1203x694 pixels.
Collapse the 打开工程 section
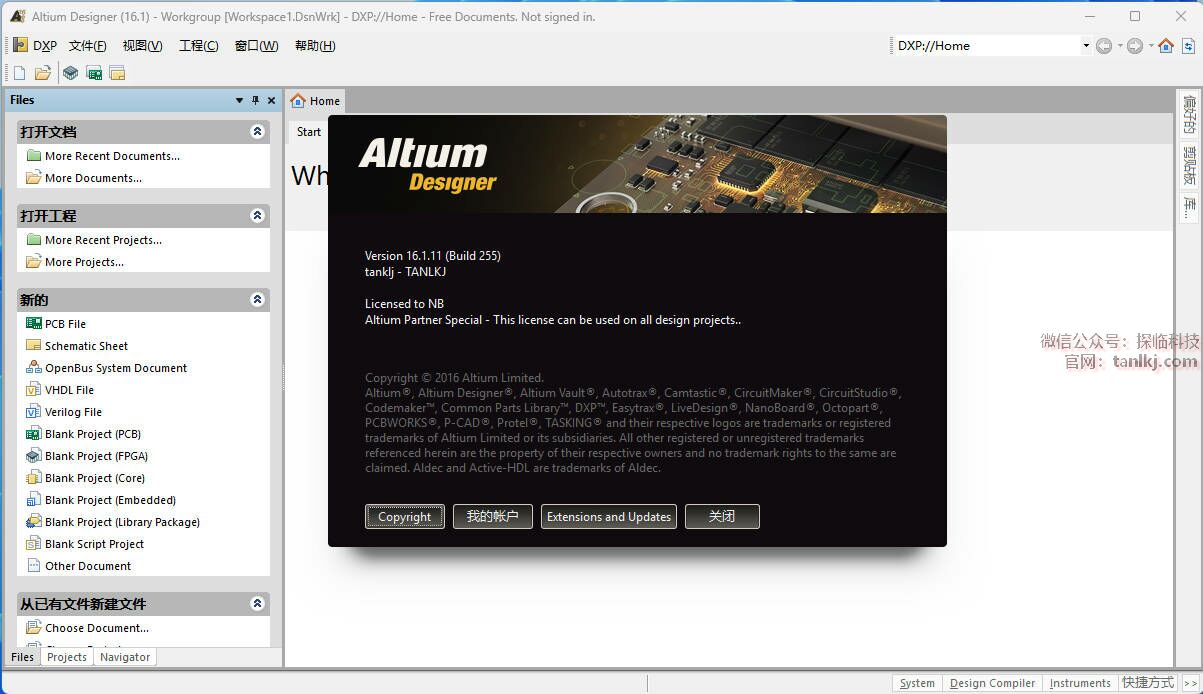tap(257, 216)
